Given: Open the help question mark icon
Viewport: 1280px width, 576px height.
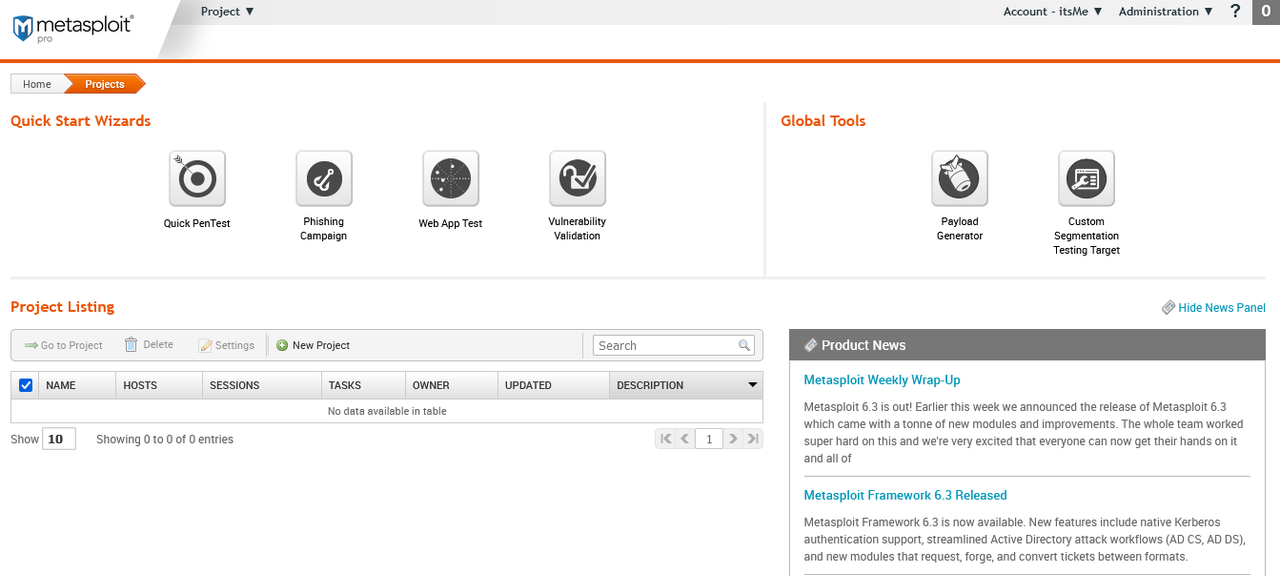Looking at the screenshot, I should click(1236, 11).
